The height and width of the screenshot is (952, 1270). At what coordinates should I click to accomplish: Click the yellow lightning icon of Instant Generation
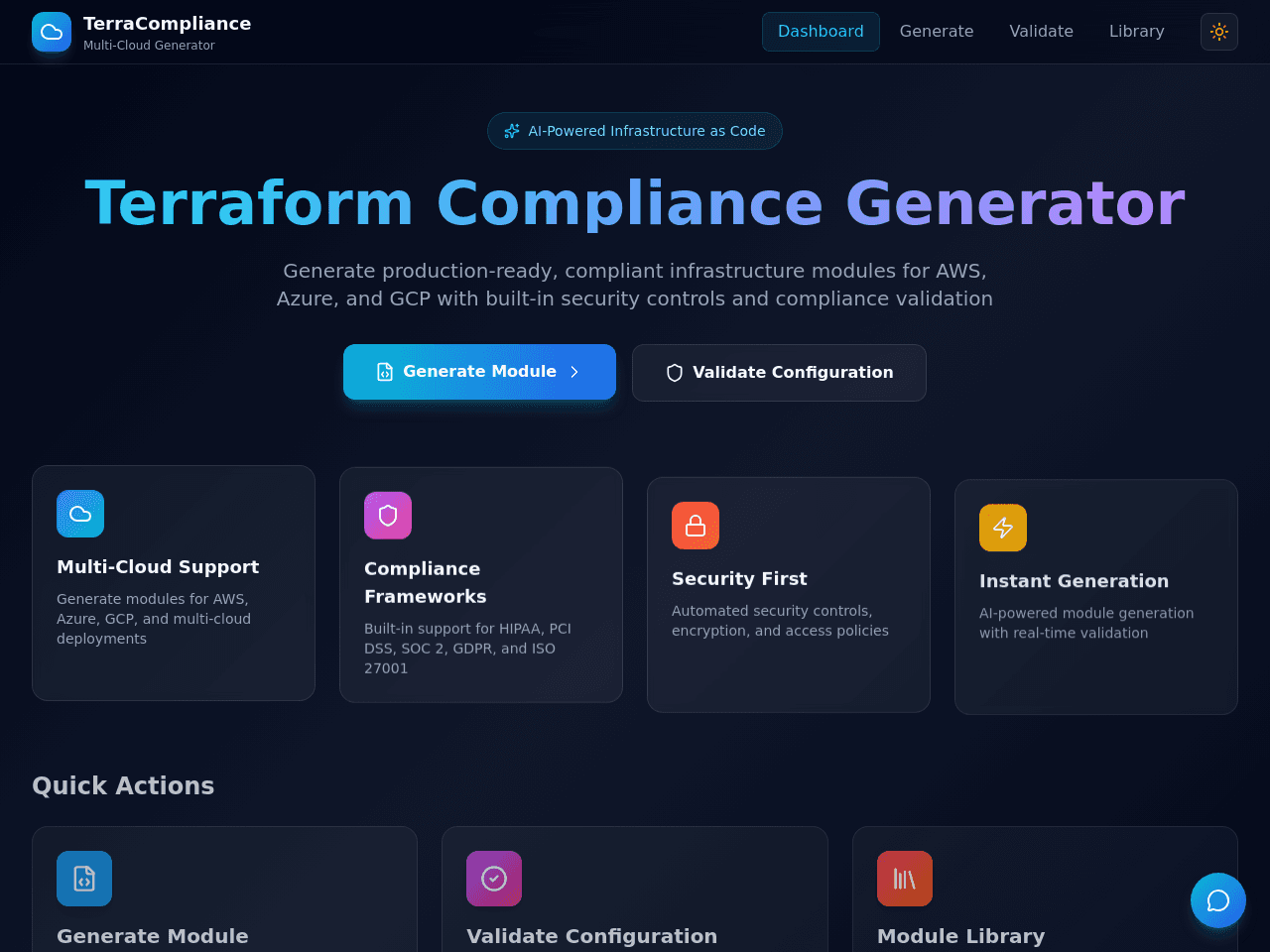1003,528
